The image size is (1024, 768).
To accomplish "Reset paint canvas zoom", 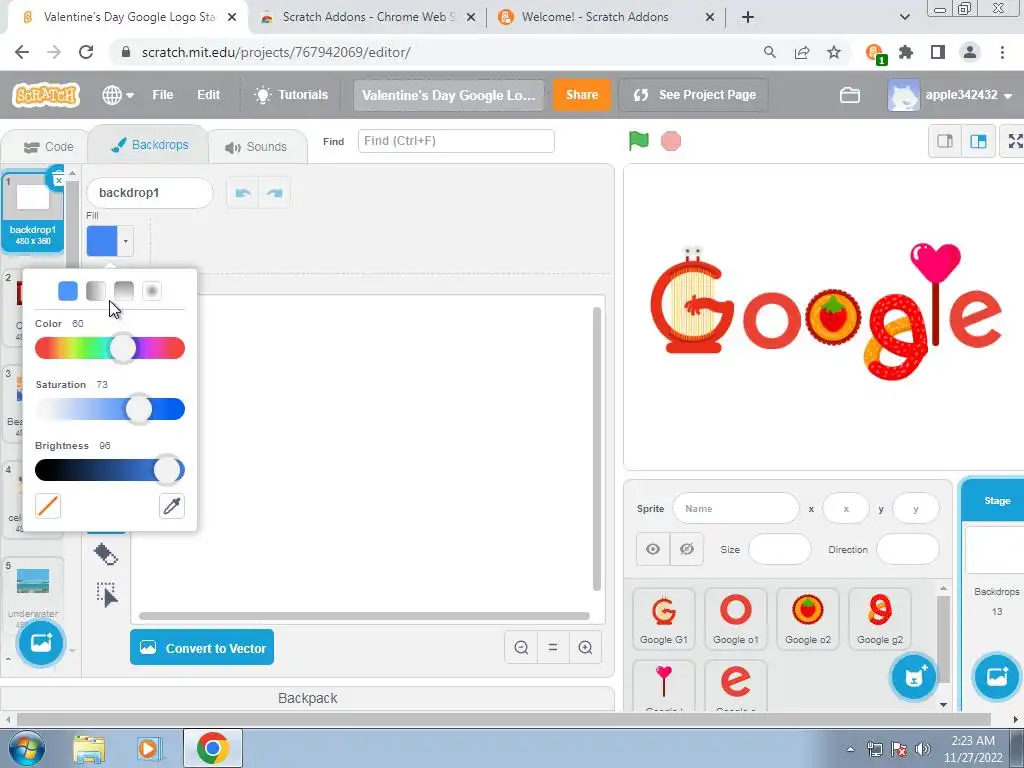I will 553,647.
